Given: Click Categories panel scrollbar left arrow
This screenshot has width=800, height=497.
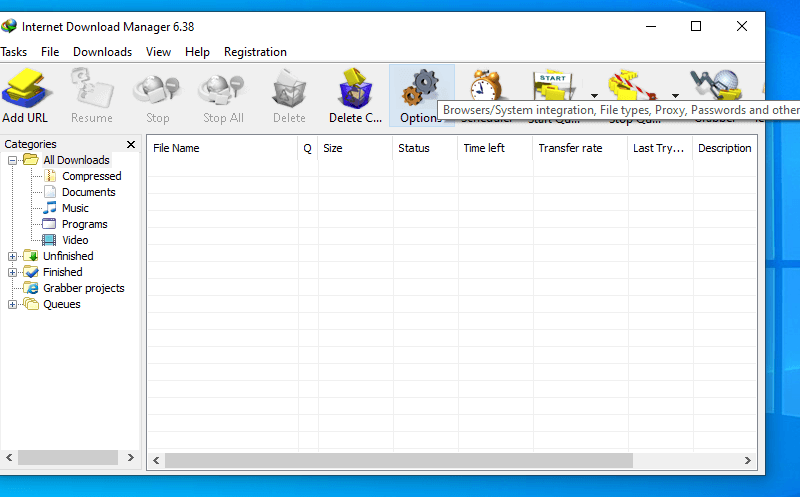Looking at the screenshot, I should (x=9, y=458).
